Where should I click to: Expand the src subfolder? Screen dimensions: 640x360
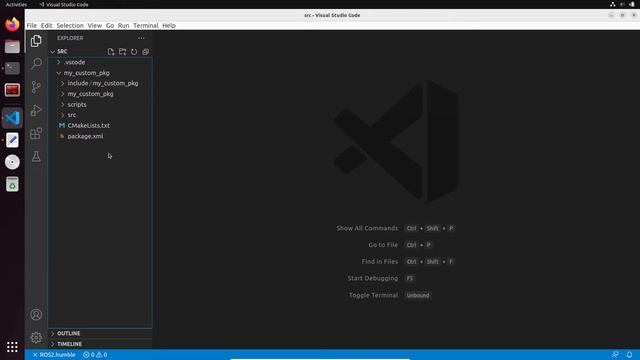(x=100, y=115)
